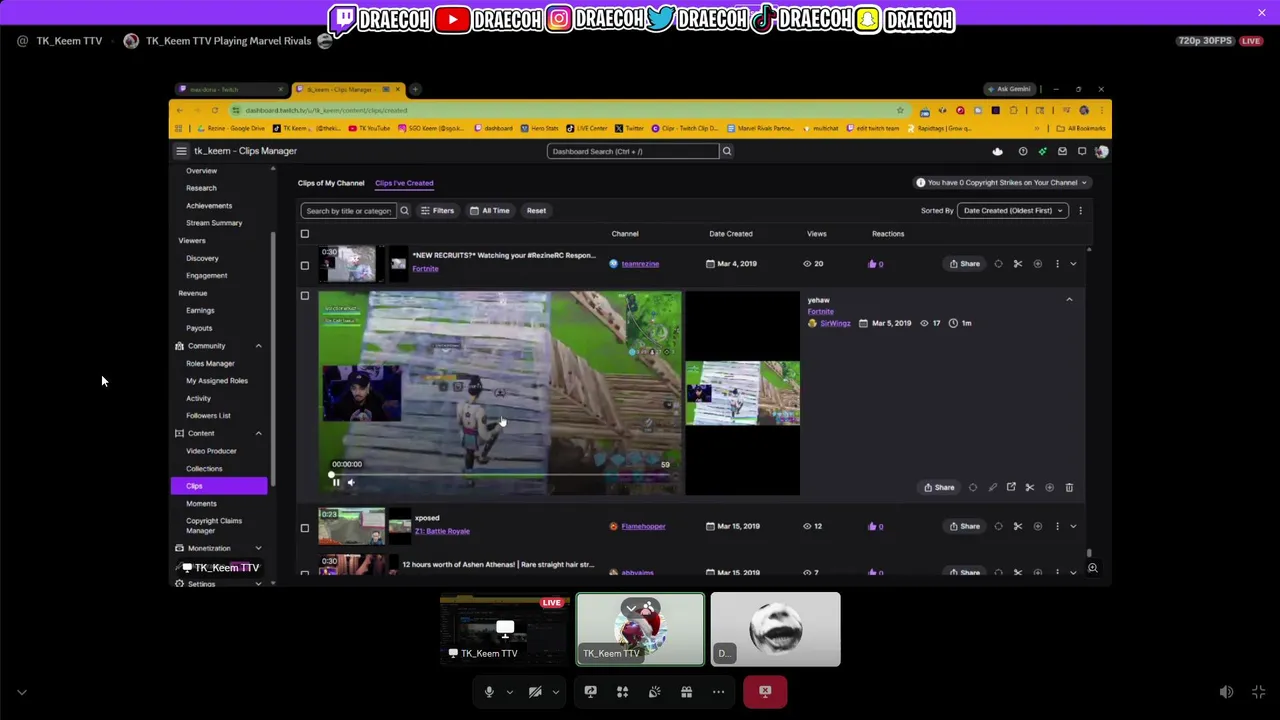Open the macdona Twitch browser tab
Screen dimensions: 1280x720
point(230,89)
